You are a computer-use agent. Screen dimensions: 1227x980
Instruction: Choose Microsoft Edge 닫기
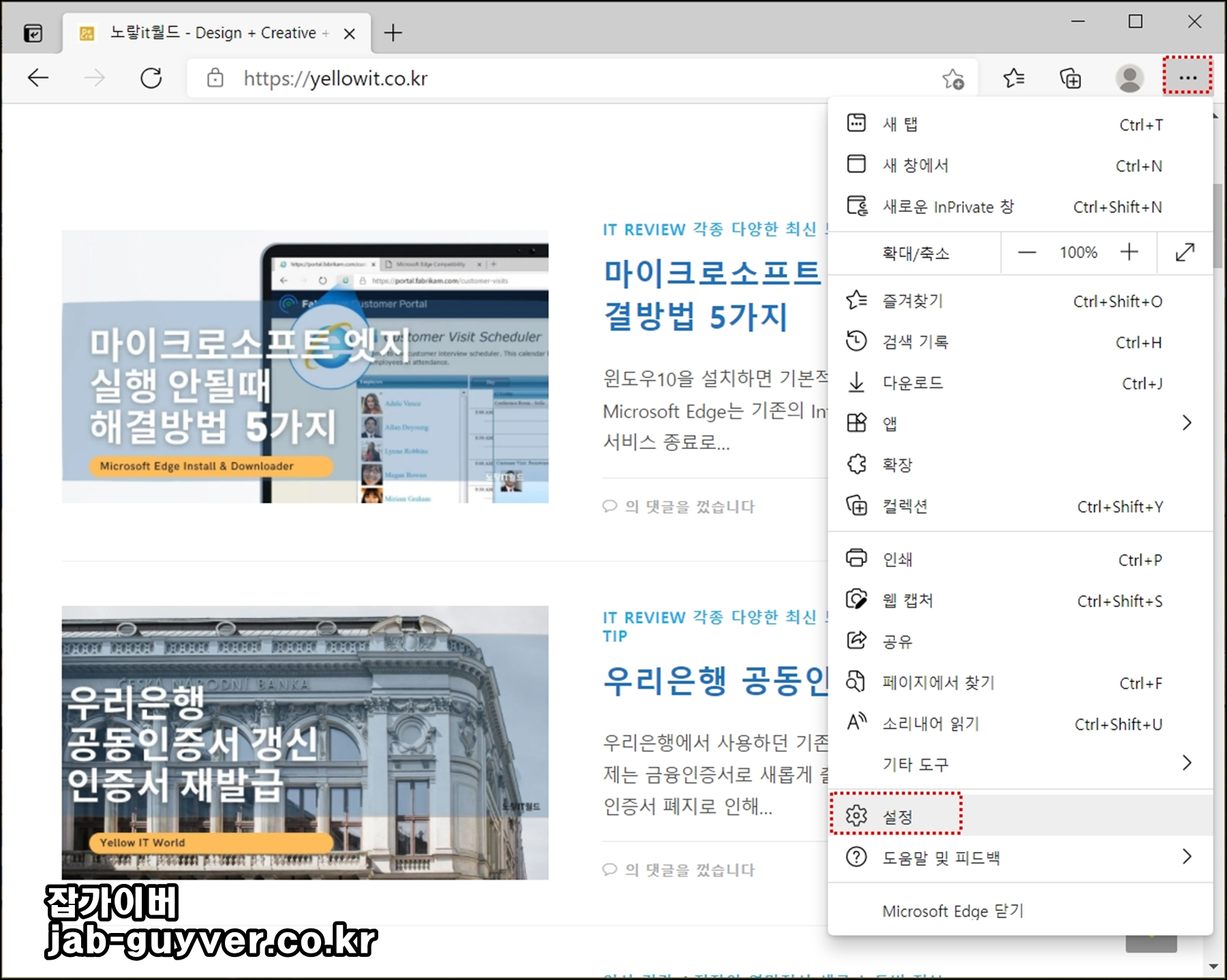click(x=1020, y=911)
